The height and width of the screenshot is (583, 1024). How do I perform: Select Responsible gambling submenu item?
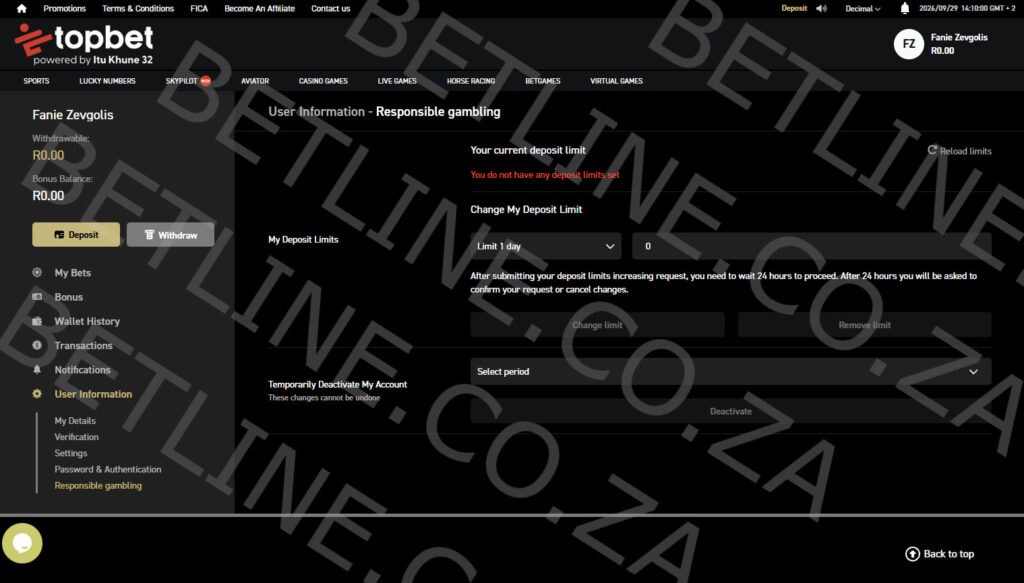point(98,485)
